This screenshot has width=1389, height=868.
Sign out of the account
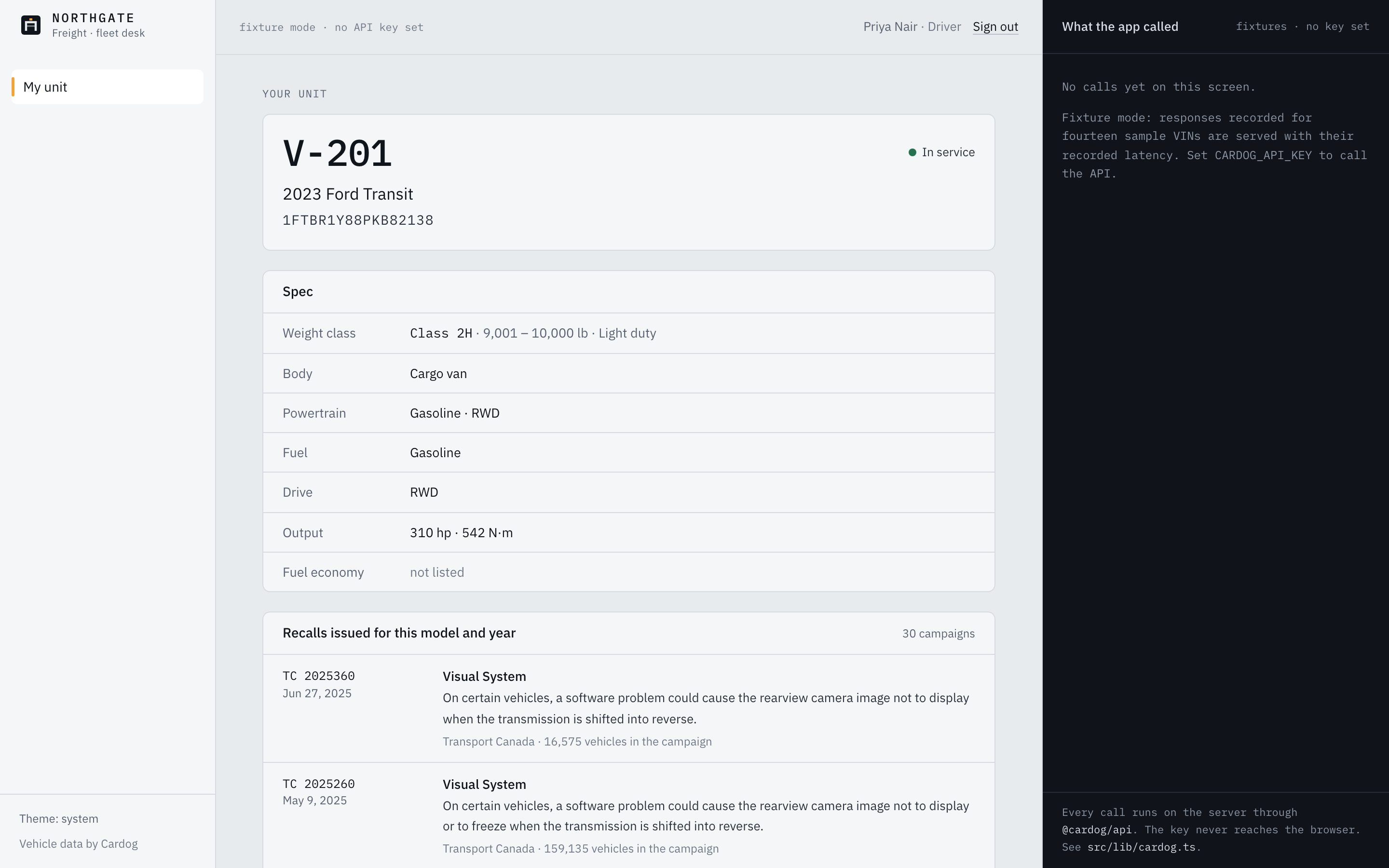[995, 27]
